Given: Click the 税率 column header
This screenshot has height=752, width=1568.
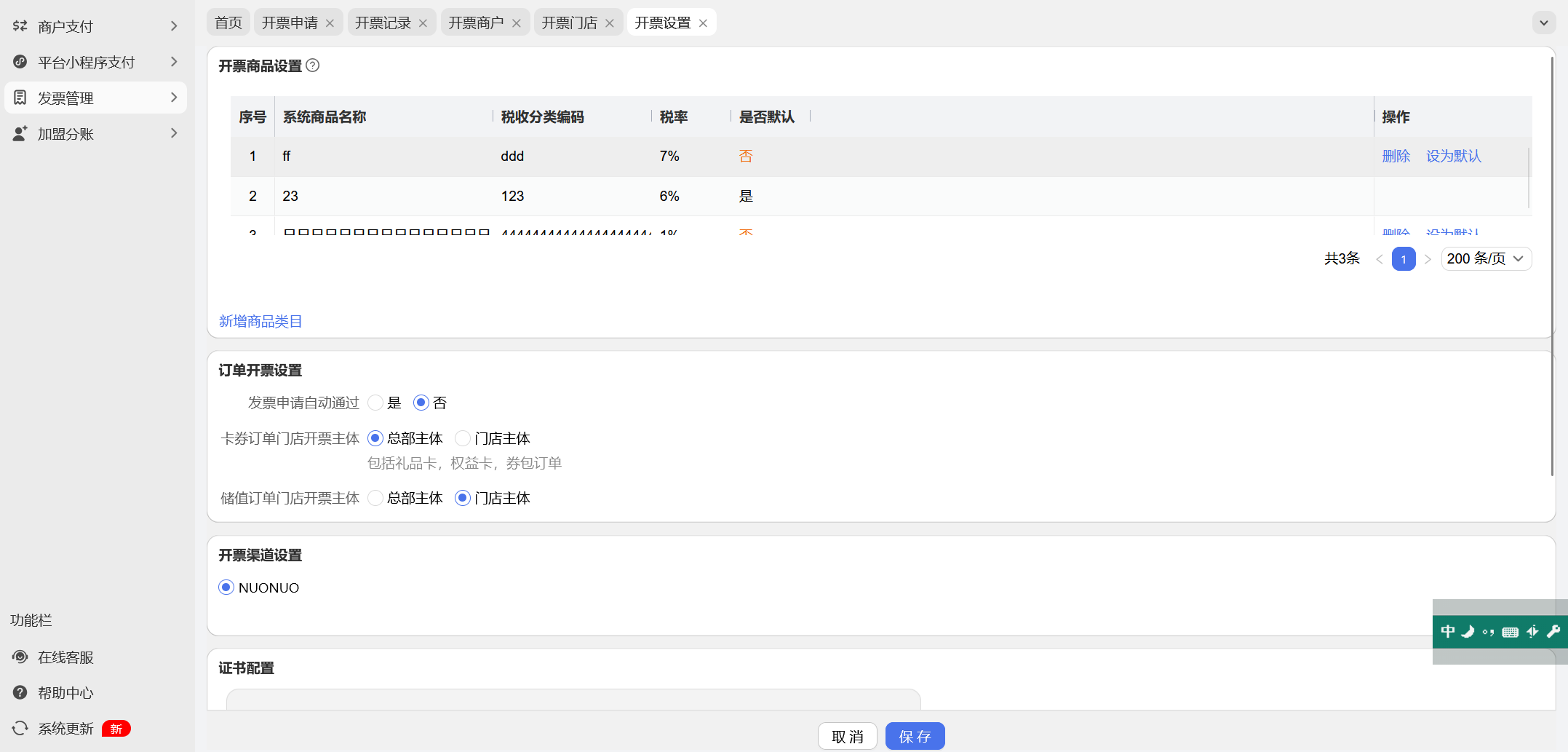Looking at the screenshot, I should pos(674,116).
